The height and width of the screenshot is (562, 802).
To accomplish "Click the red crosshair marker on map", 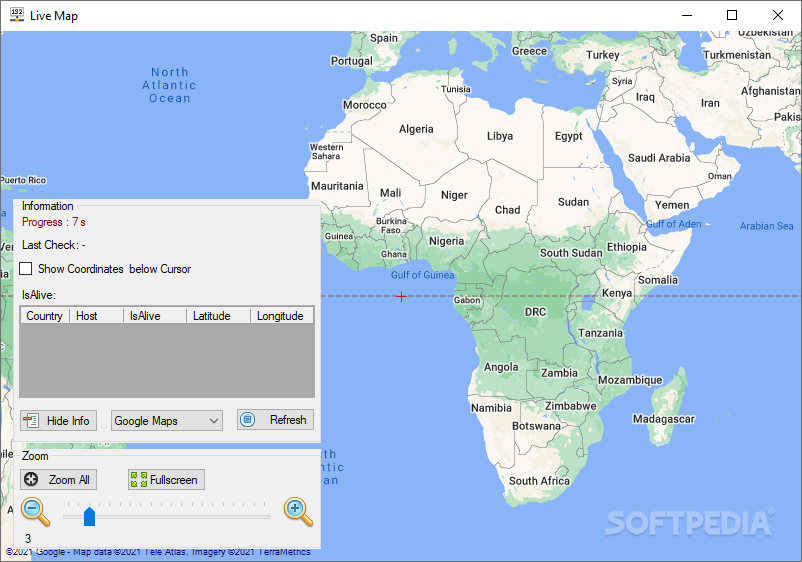I will (x=402, y=296).
